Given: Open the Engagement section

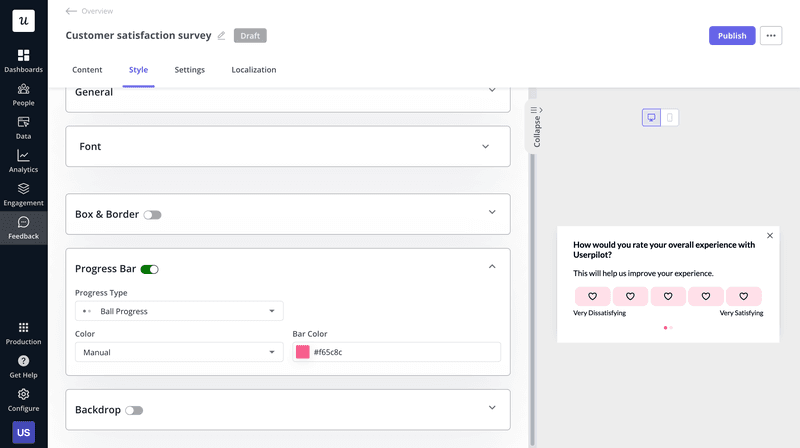Looking at the screenshot, I should [x=23, y=194].
